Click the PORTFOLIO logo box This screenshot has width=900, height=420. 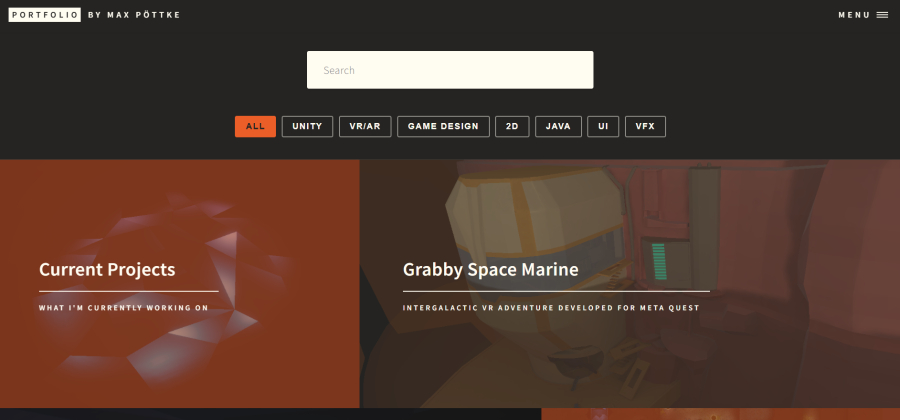coord(44,15)
